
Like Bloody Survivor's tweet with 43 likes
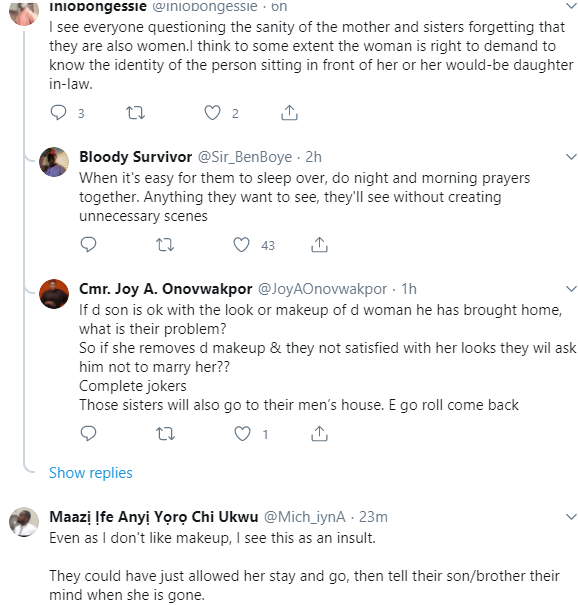tap(242, 245)
